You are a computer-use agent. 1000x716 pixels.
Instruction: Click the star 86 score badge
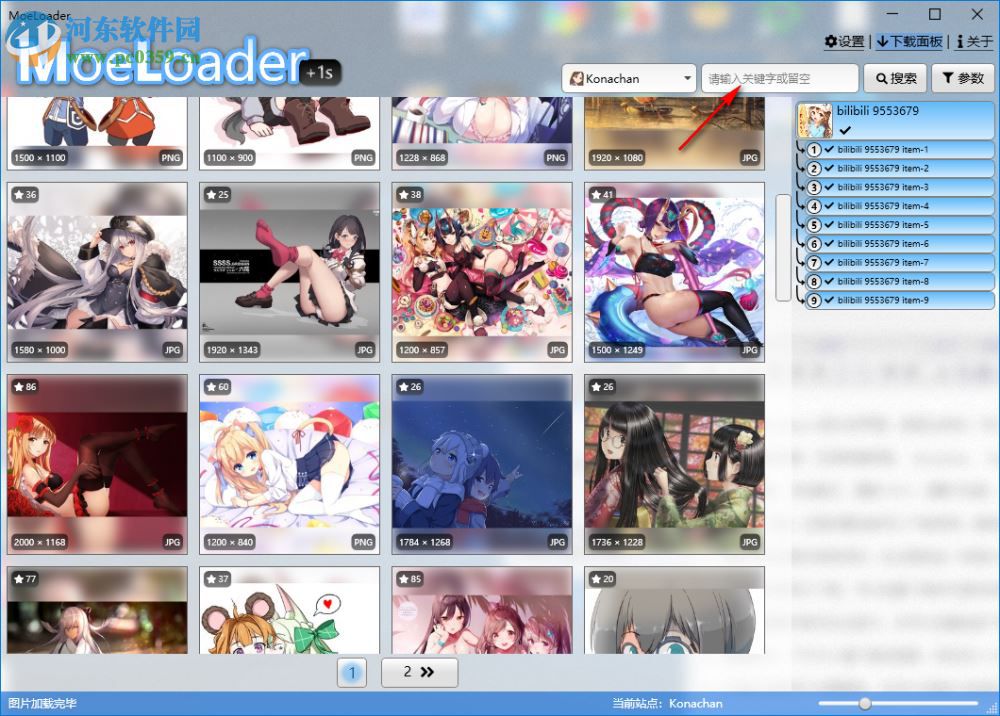[x=26, y=386]
